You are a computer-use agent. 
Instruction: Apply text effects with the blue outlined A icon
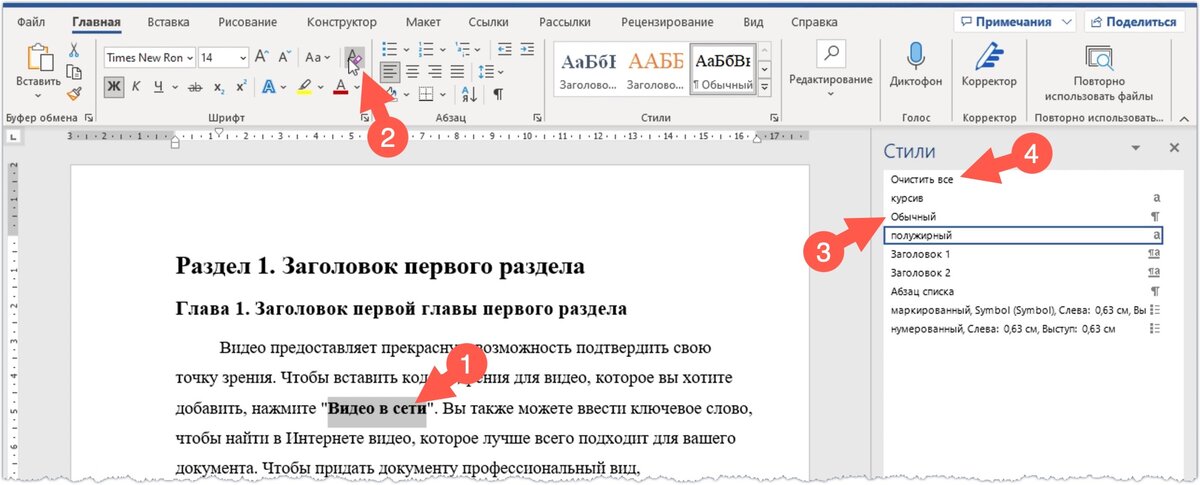pyautogui.click(x=267, y=87)
